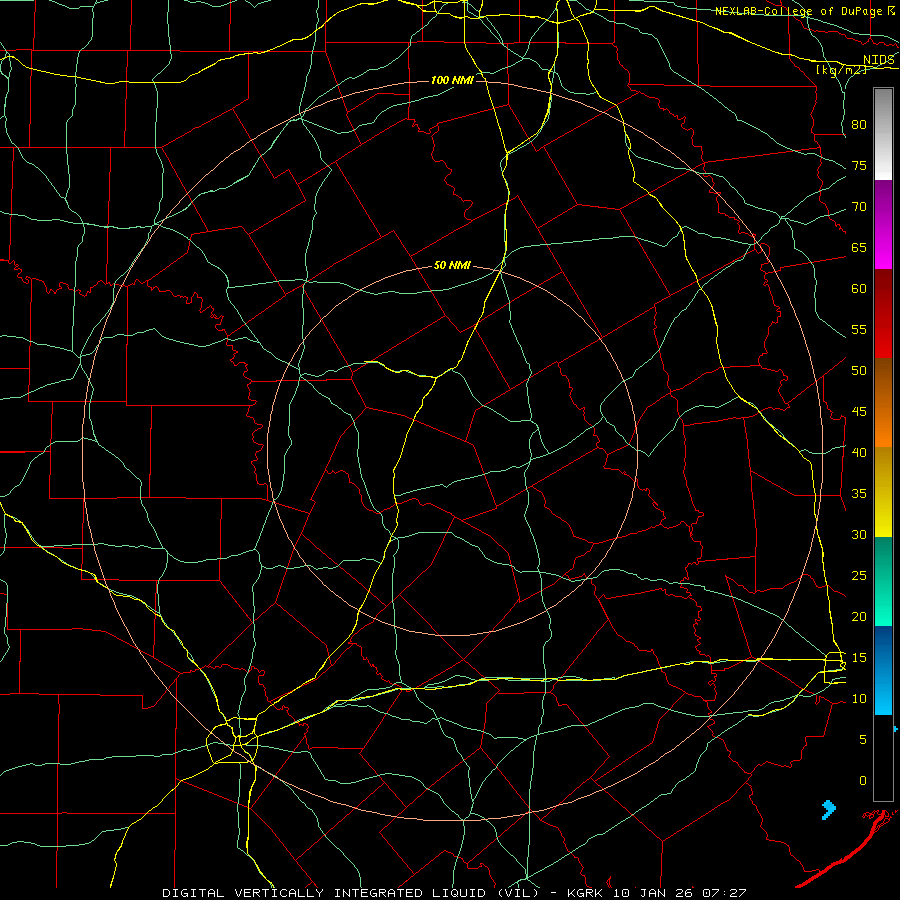Click the 65 value on the VIL scale
The image size is (900, 900).
point(859,247)
